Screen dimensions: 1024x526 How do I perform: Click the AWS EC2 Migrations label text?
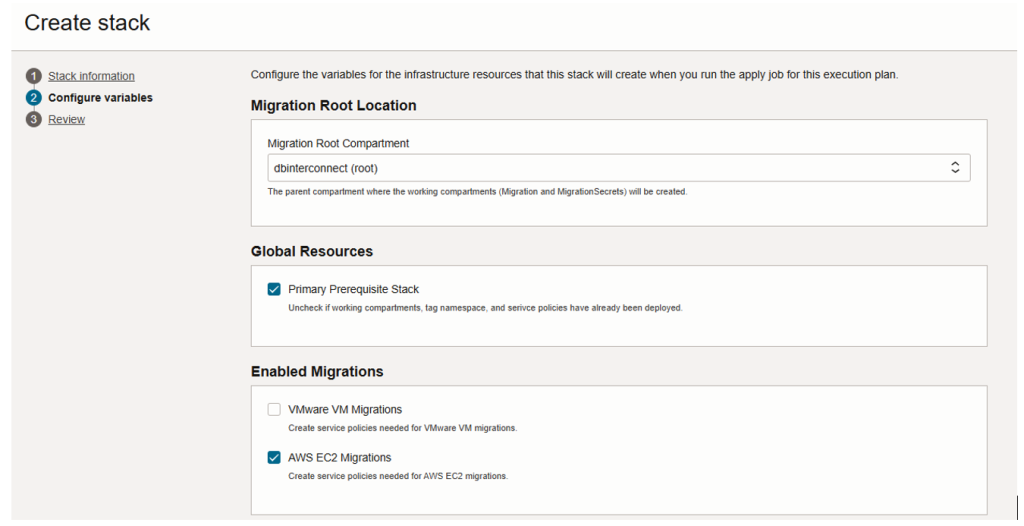339,458
